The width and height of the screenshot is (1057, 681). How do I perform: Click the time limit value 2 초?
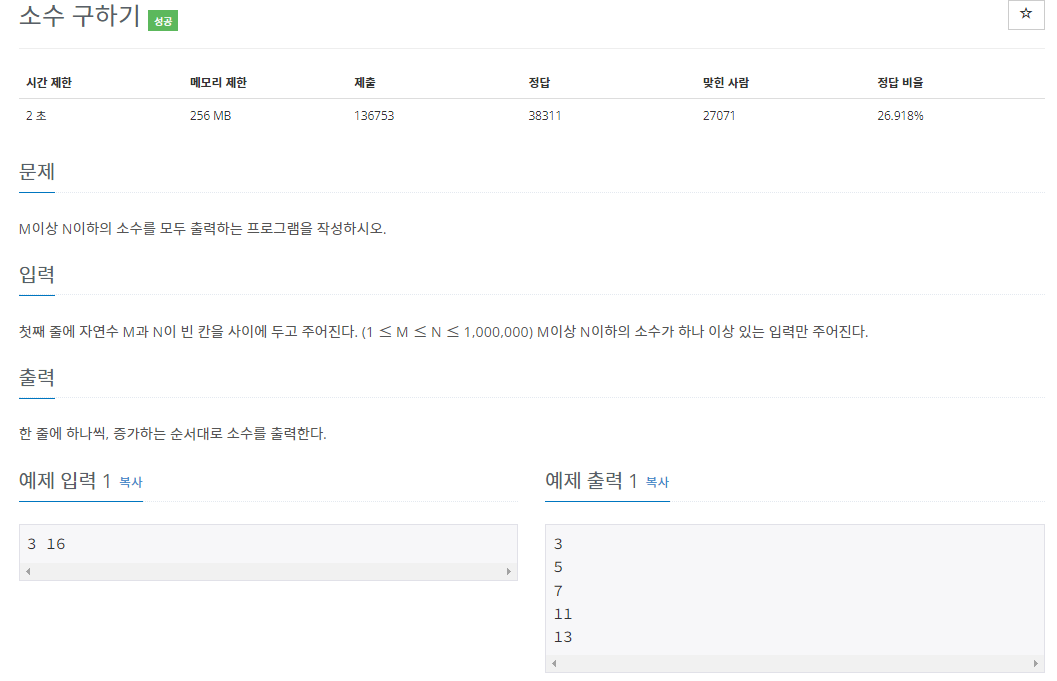[36, 115]
